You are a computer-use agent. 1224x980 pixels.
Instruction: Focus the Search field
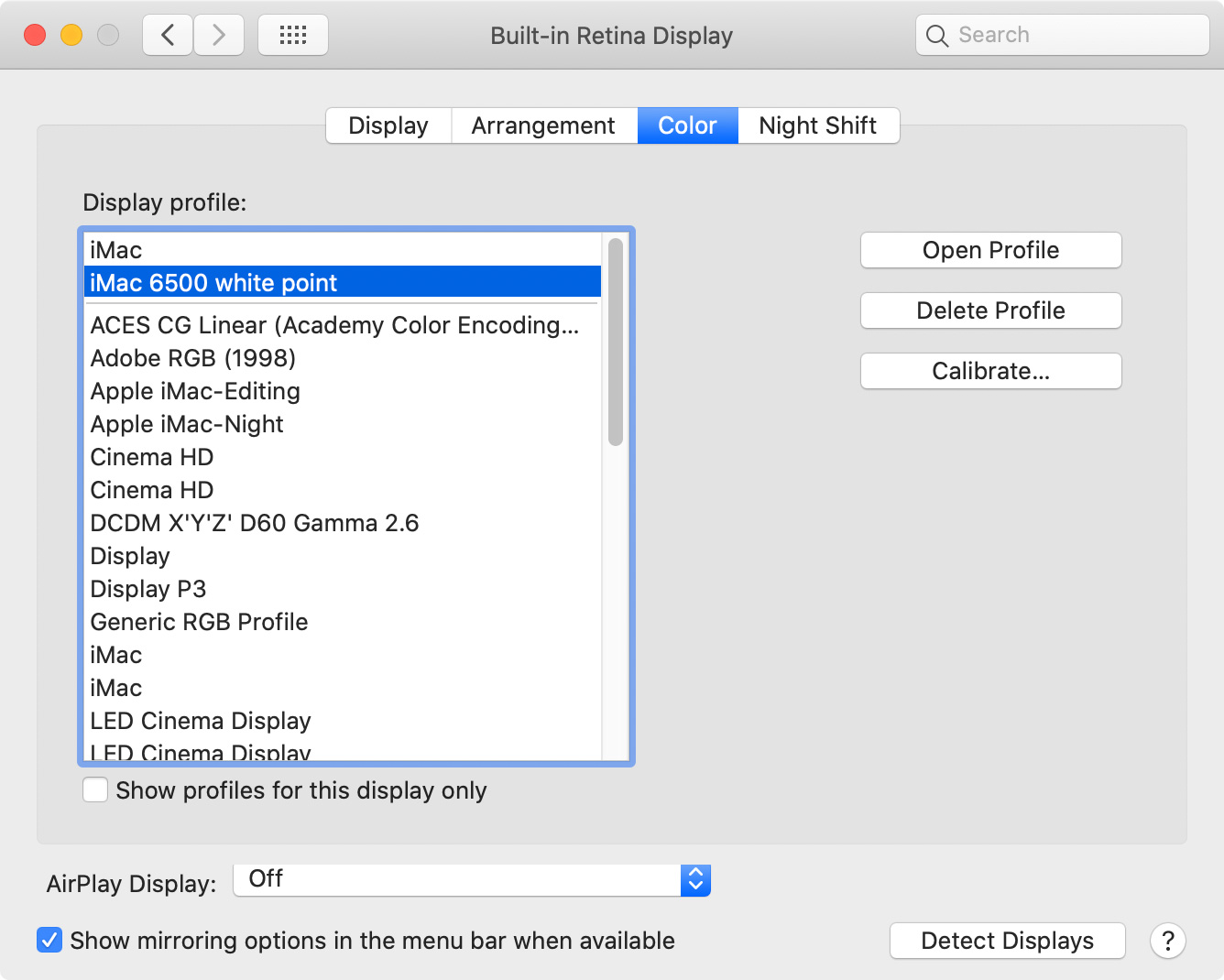(1063, 35)
